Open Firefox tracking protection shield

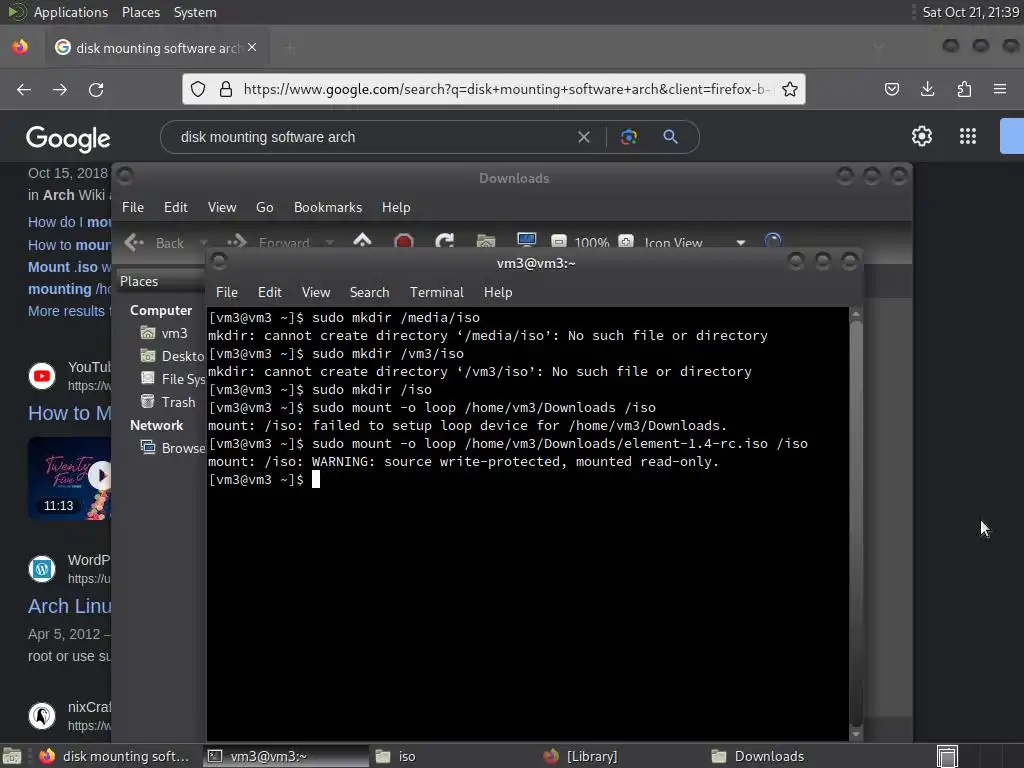[198, 89]
